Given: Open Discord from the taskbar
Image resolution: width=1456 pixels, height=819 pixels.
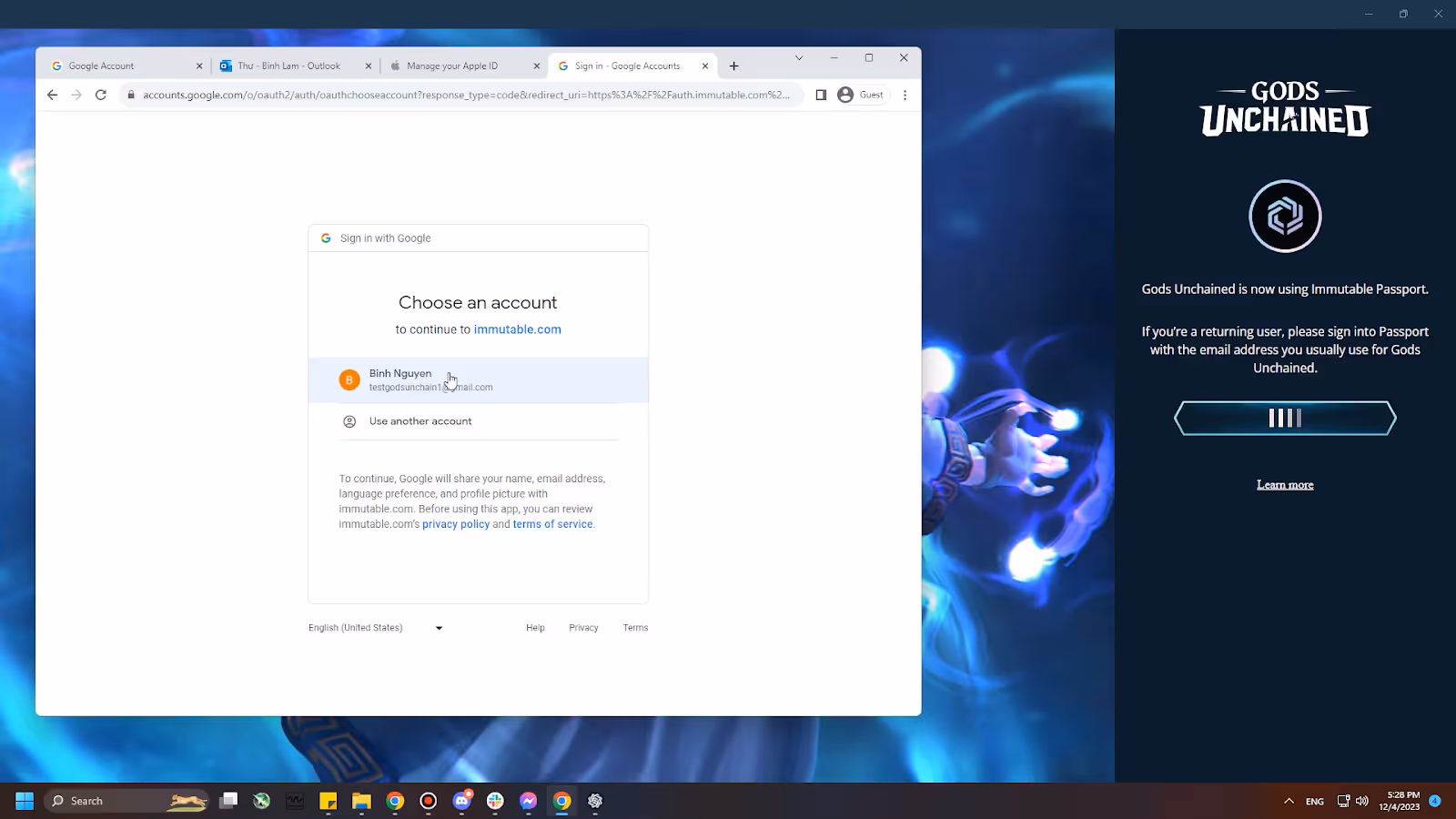Looking at the screenshot, I should tap(462, 801).
